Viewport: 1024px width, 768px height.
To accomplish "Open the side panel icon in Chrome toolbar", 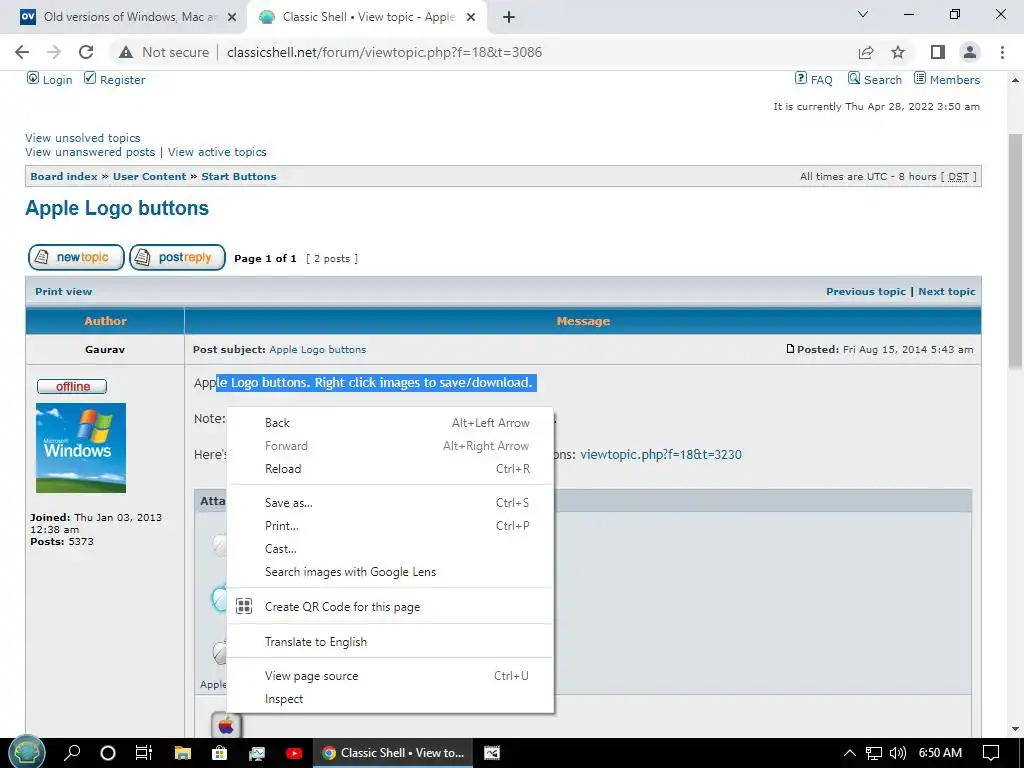I will [938, 52].
